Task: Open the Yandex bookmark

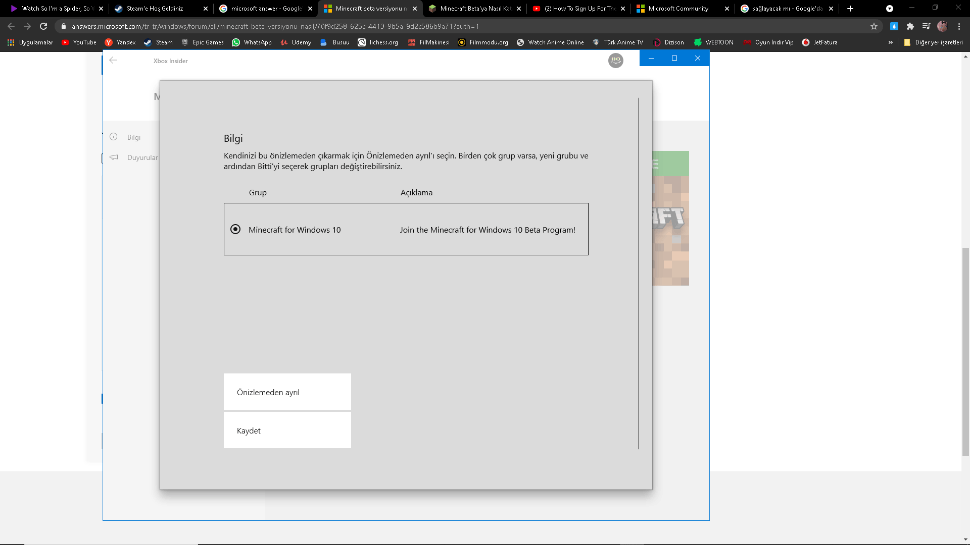Action: coord(120,43)
